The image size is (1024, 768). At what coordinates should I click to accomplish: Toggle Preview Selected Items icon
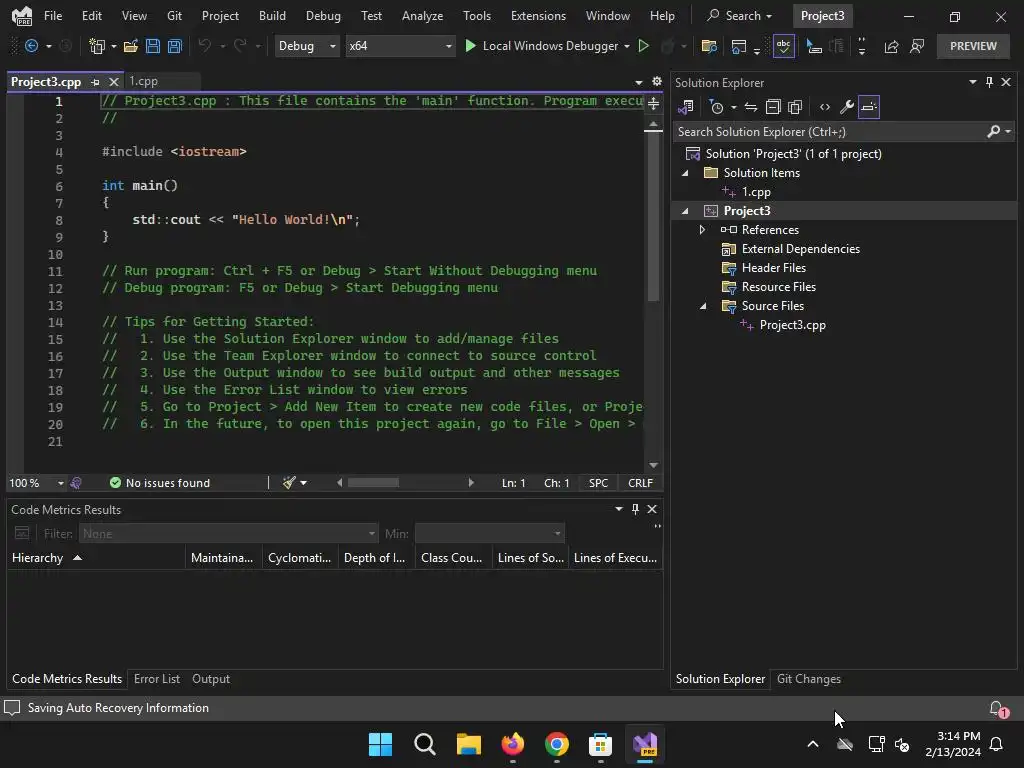click(x=869, y=107)
